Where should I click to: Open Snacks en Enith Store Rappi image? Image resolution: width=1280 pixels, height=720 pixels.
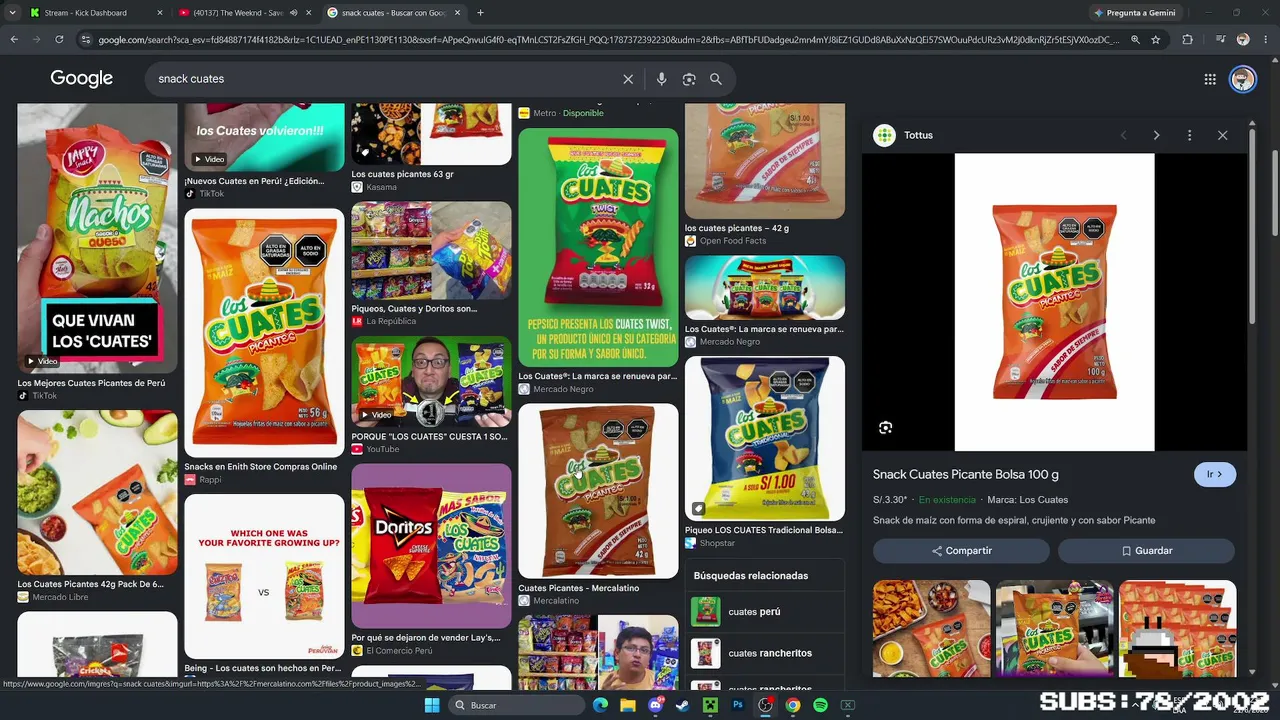264,333
